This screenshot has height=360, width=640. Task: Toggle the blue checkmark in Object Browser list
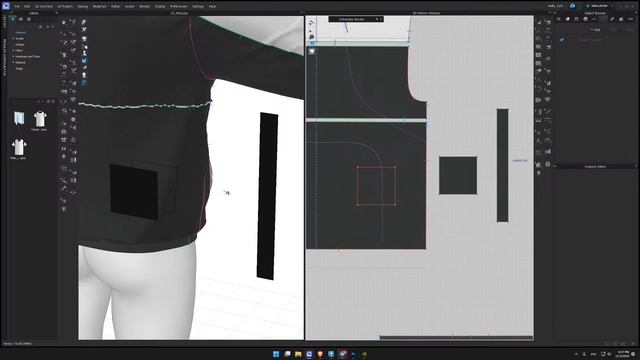(x=562, y=40)
